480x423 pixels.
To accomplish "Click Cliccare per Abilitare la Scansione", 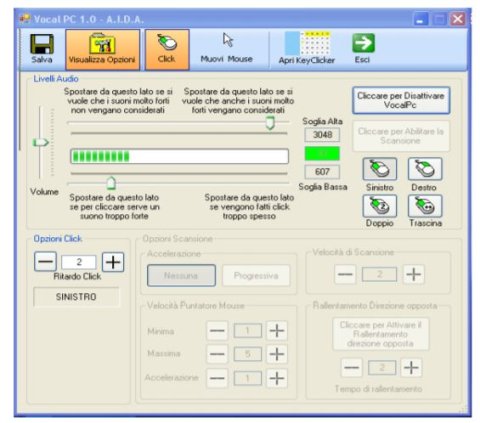I will click(401, 136).
